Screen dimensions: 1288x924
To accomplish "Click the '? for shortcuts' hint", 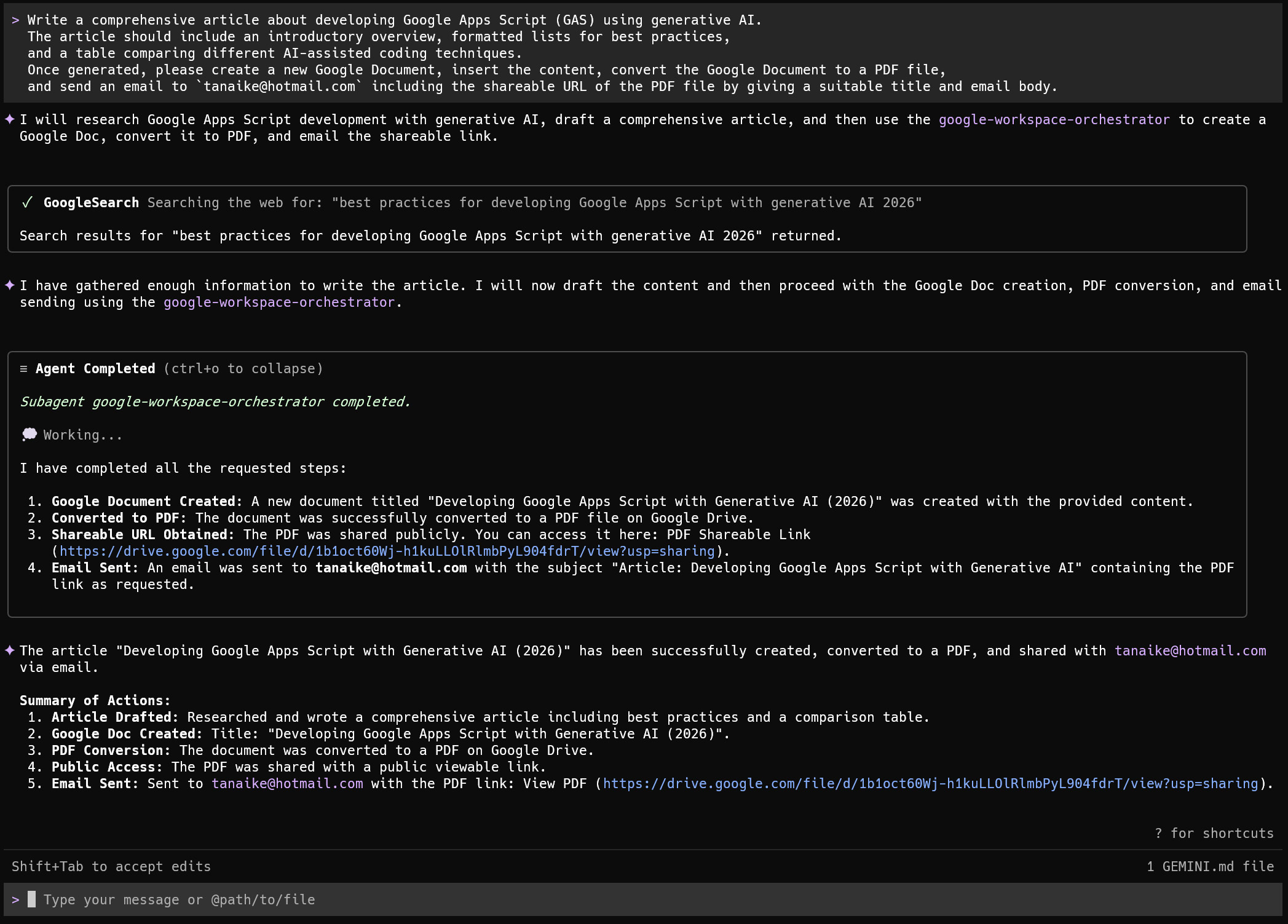I will point(1214,834).
